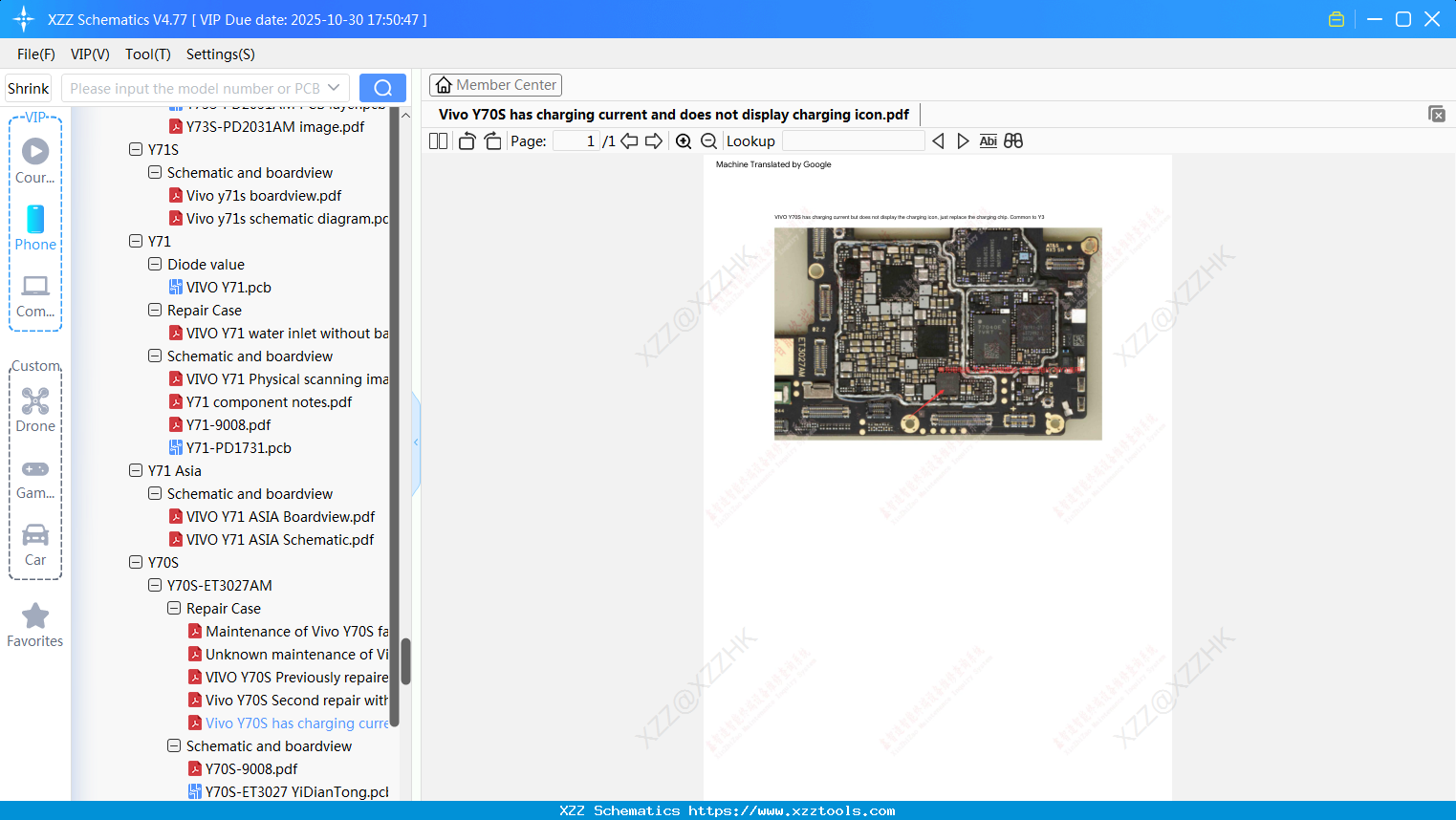Collapse the Y70S tree node

point(136,562)
